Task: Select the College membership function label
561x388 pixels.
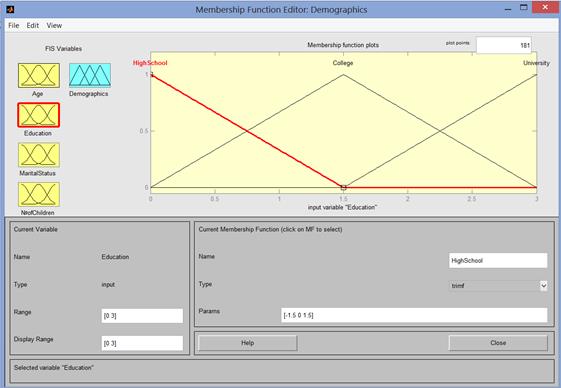Action: click(343, 63)
